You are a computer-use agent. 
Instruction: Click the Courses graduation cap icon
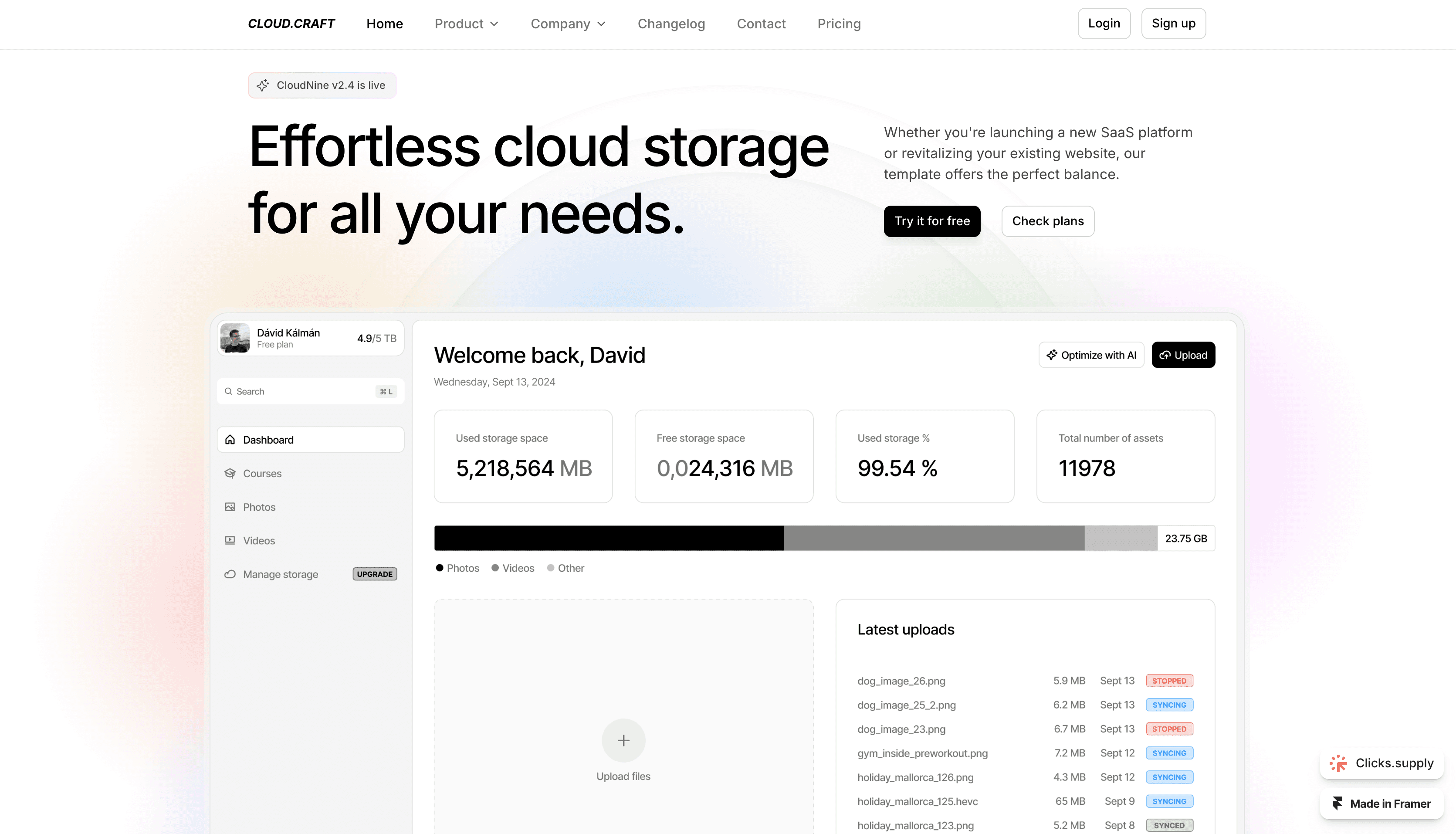click(230, 473)
